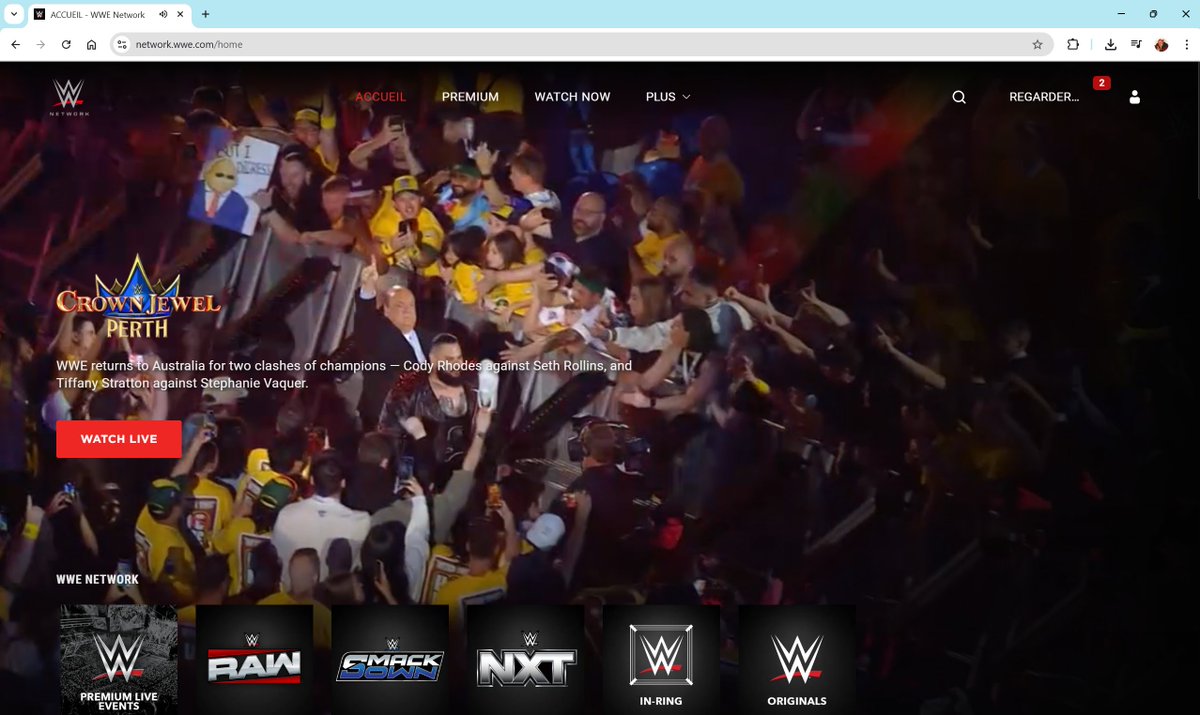Screen dimensions: 1200x715
Task: Open the REGARDER... menu link
Action: click(x=1044, y=97)
